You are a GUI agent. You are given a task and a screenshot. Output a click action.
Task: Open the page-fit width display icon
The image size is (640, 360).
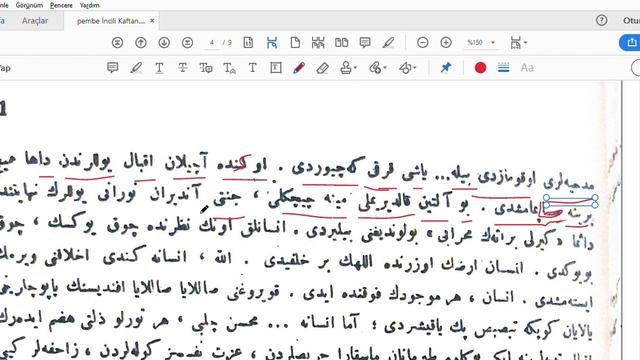248,42
